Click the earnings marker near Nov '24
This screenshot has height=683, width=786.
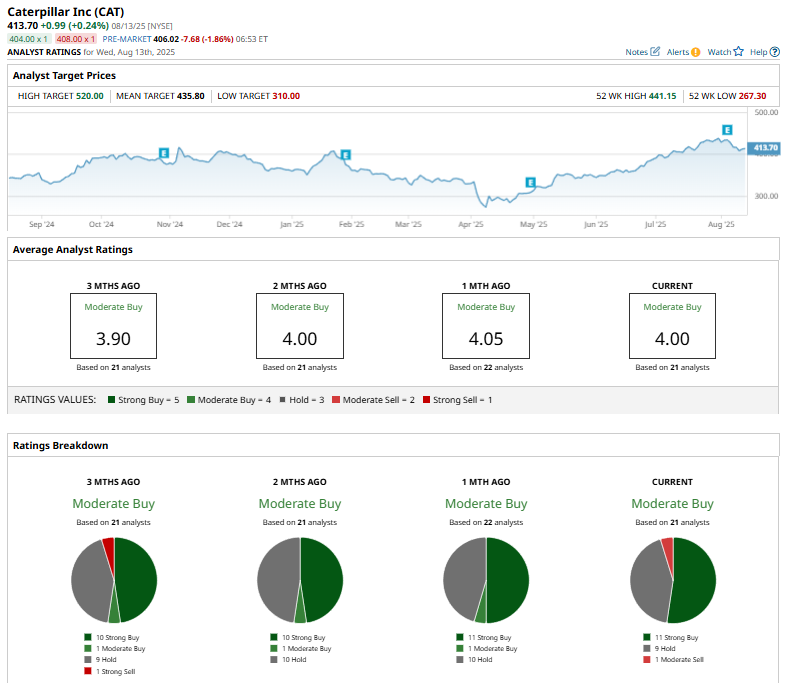pyautogui.click(x=164, y=153)
